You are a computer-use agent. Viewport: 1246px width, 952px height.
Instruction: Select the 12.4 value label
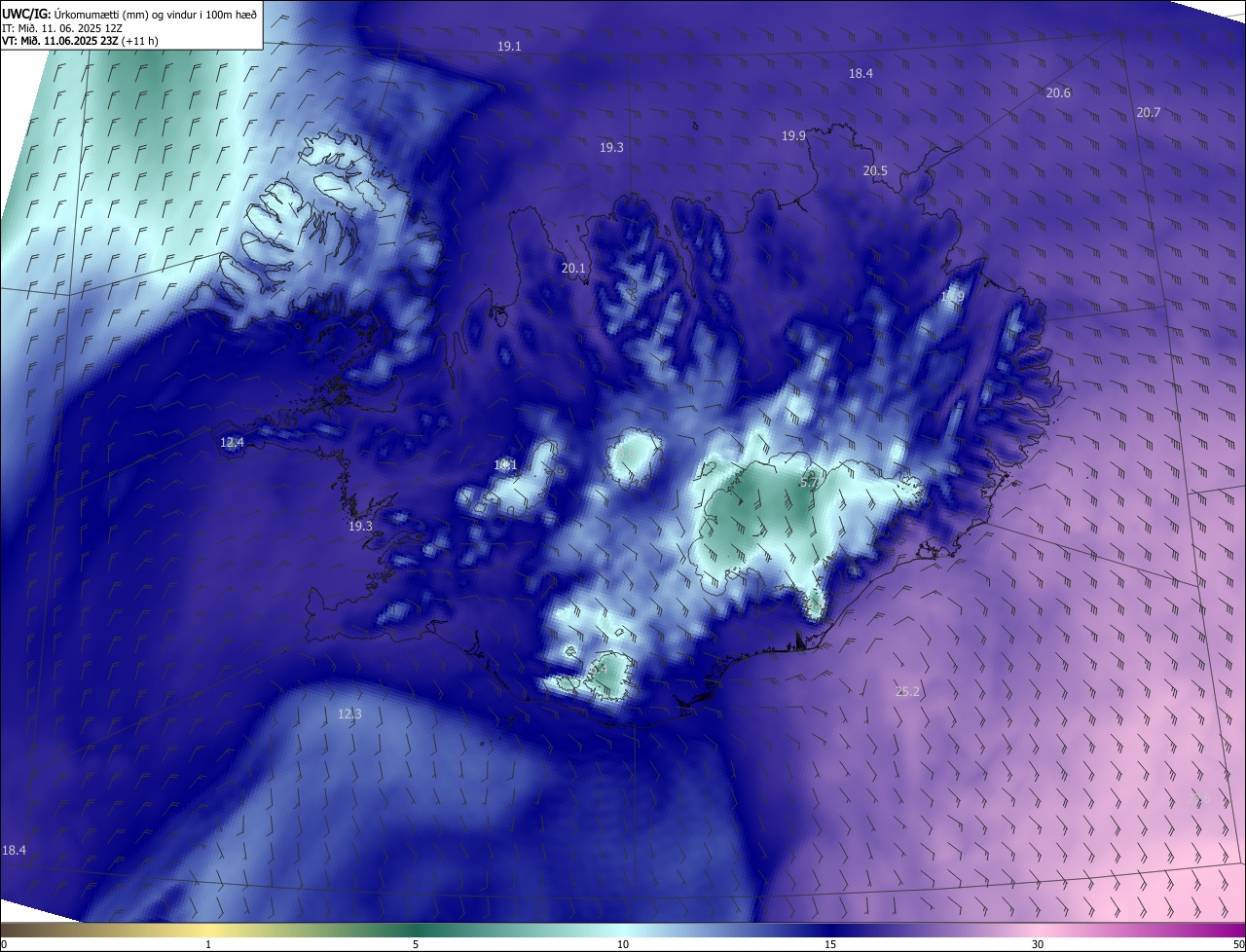pyautogui.click(x=232, y=443)
